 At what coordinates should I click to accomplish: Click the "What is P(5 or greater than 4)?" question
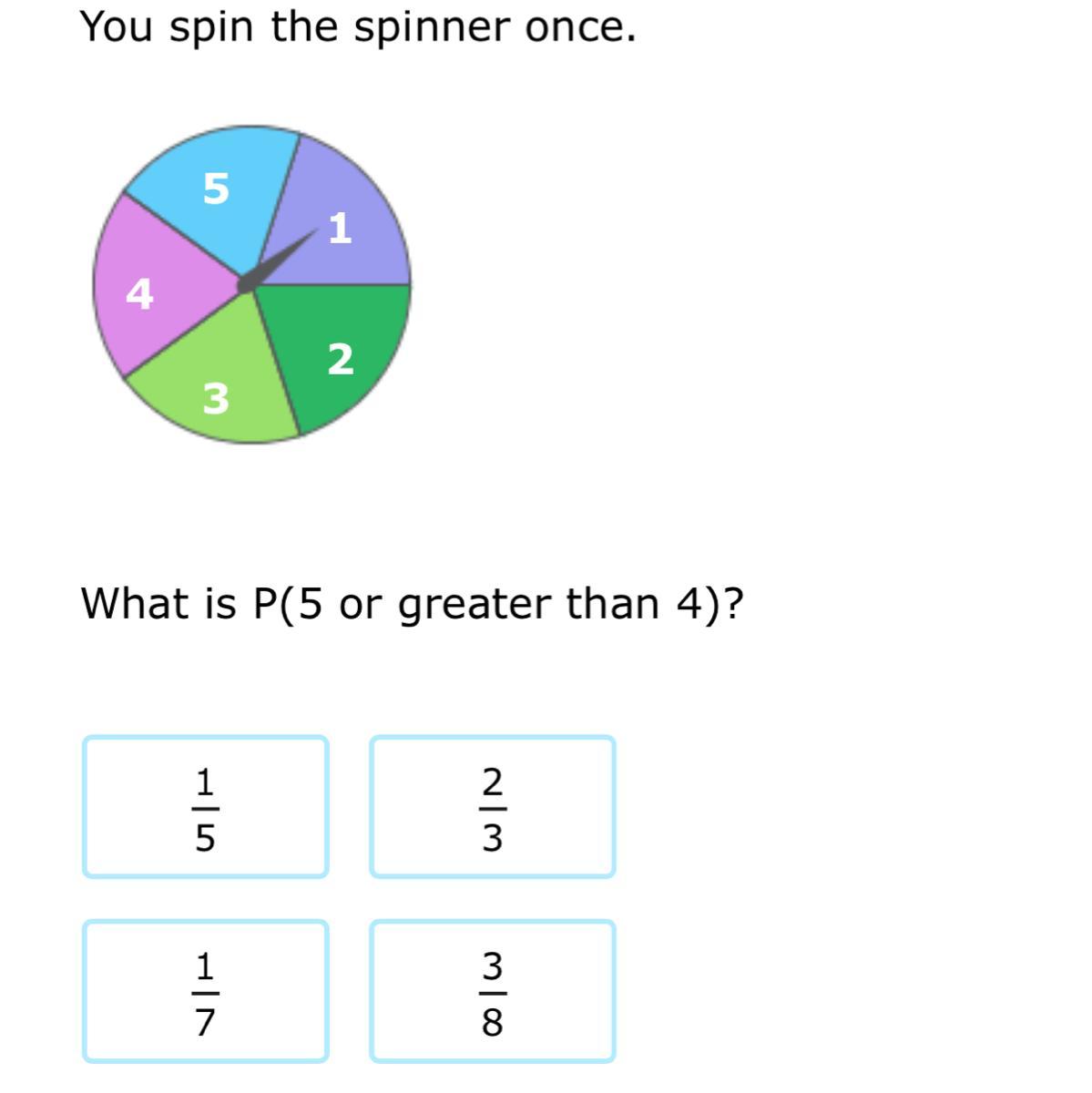pos(413,603)
